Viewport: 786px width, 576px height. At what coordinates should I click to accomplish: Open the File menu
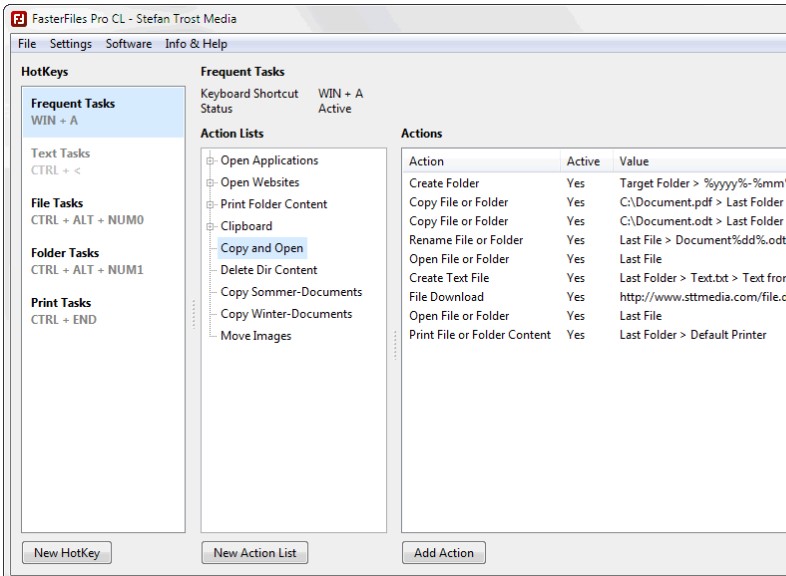27,44
